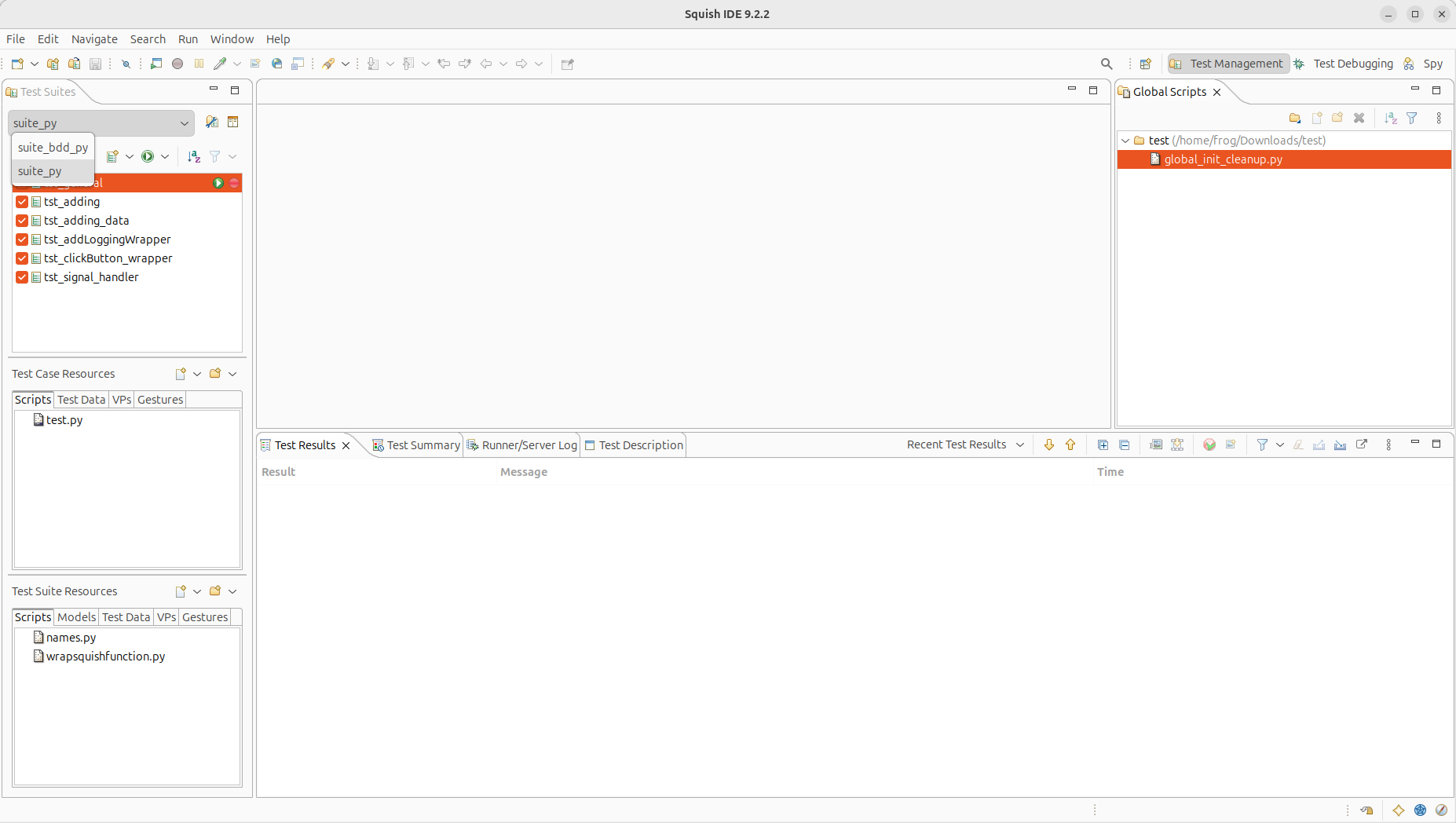Viewport: 1456px width, 823px height.
Task: Expand all test results (plus icon)
Action: click(x=1103, y=444)
